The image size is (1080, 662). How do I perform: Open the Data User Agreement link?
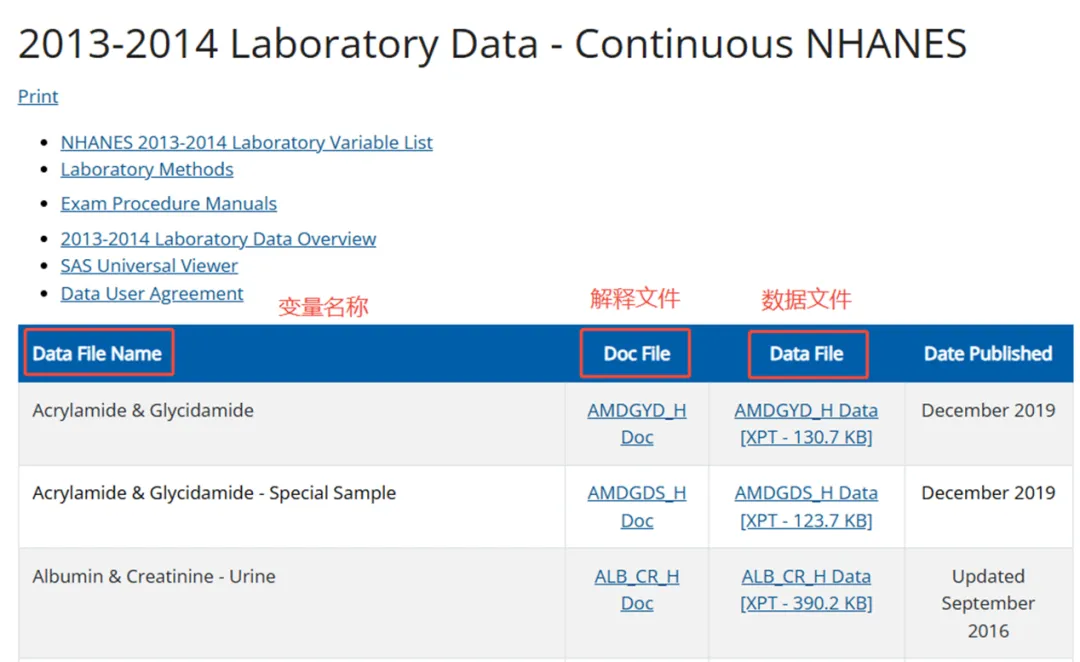tap(152, 294)
